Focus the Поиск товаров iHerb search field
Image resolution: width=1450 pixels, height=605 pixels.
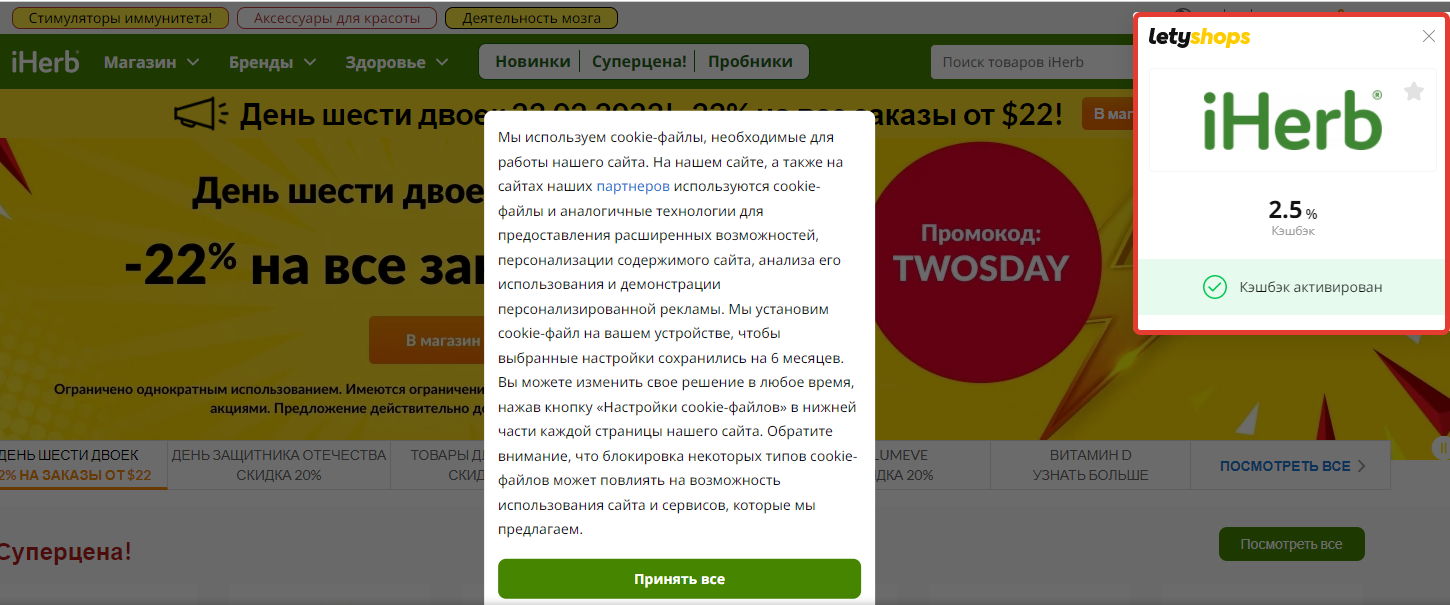click(x=1030, y=62)
